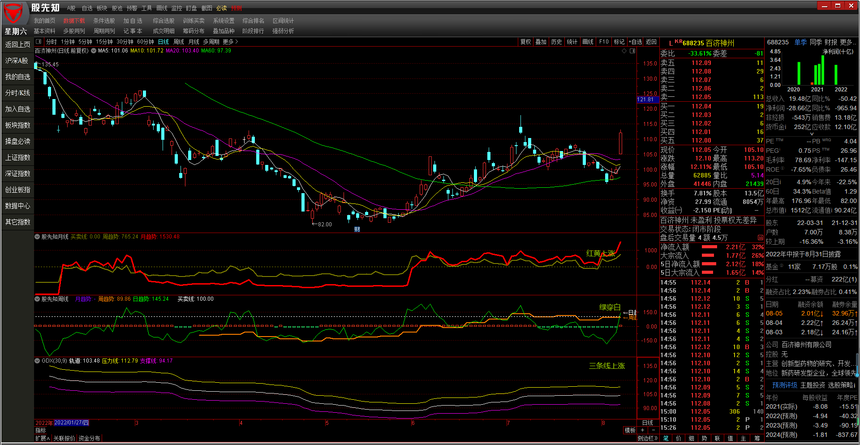Screen dimensions: 860x445
Task: Select the 月线 monthly chart tab
Action: 194,42
